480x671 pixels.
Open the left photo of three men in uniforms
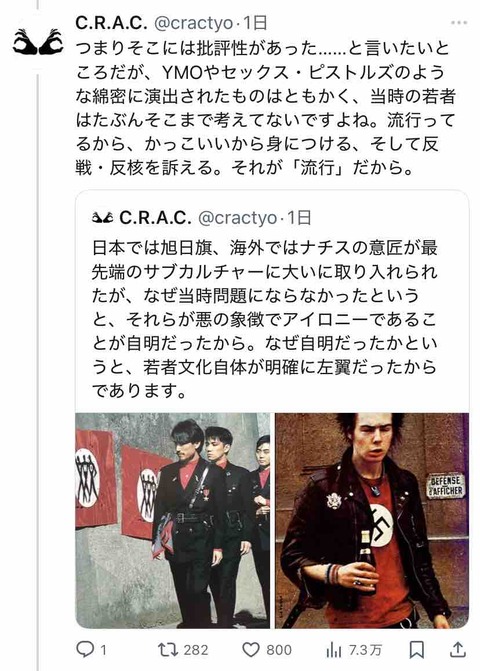tap(173, 520)
